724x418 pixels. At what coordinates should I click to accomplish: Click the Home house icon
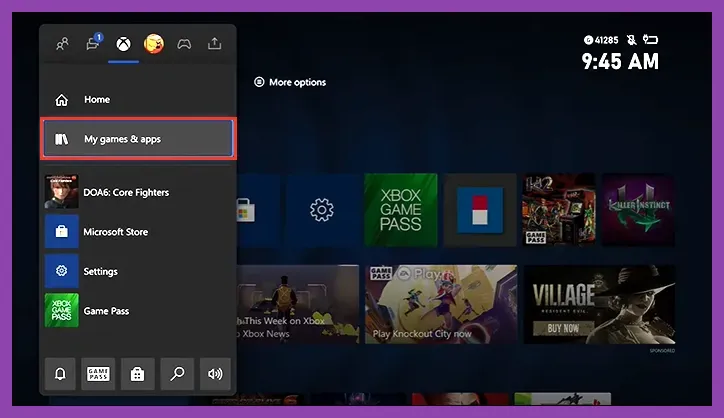pyautogui.click(x=61, y=100)
